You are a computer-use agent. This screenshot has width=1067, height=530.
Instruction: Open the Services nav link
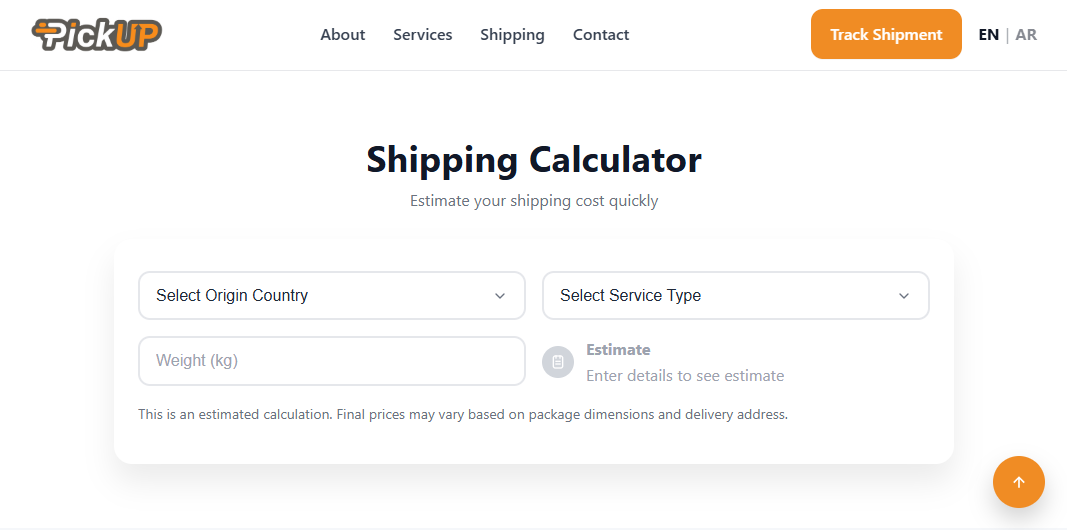(x=422, y=35)
